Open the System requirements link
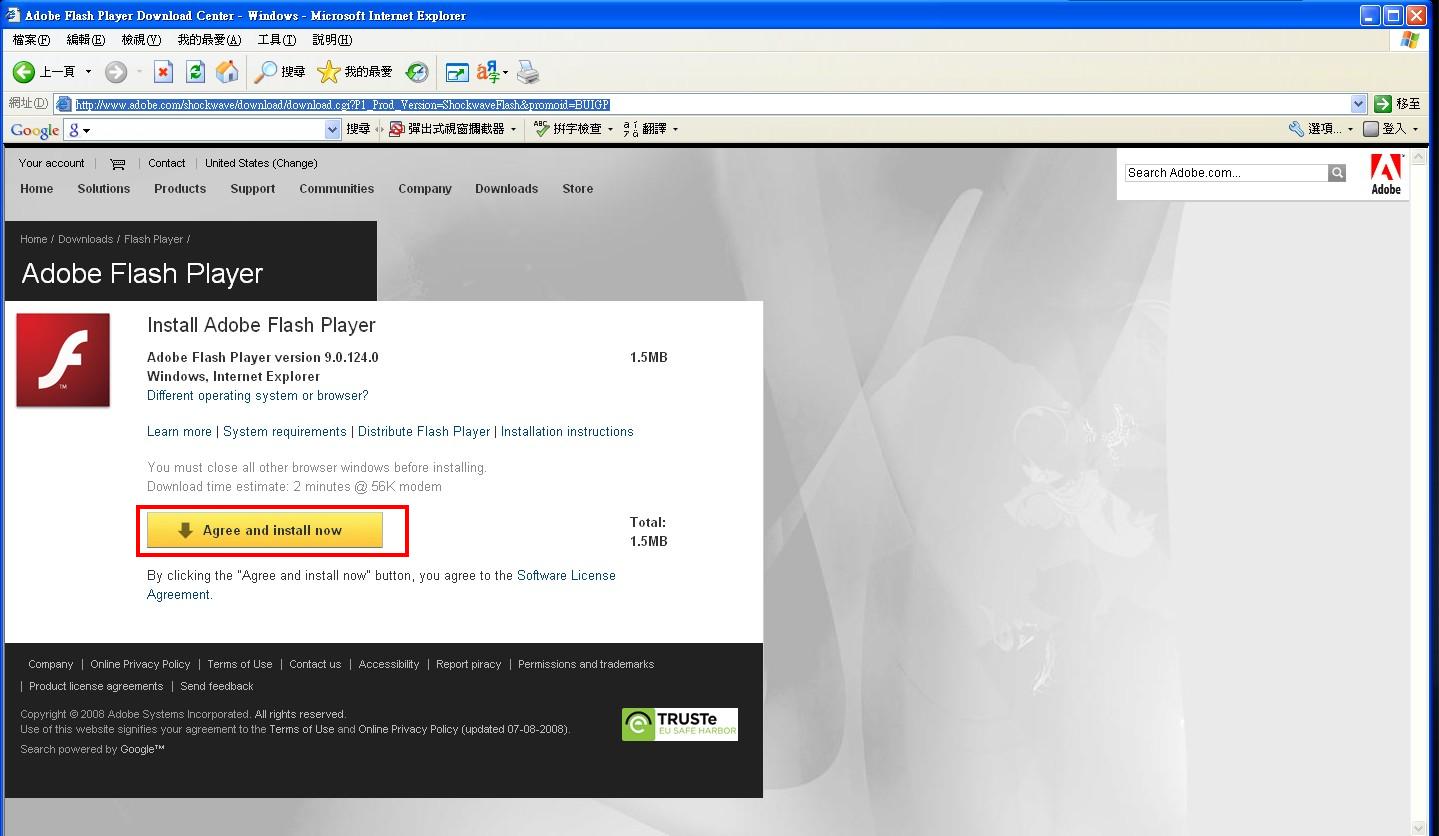This screenshot has width=1439, height=836. [x=285, y=432]
